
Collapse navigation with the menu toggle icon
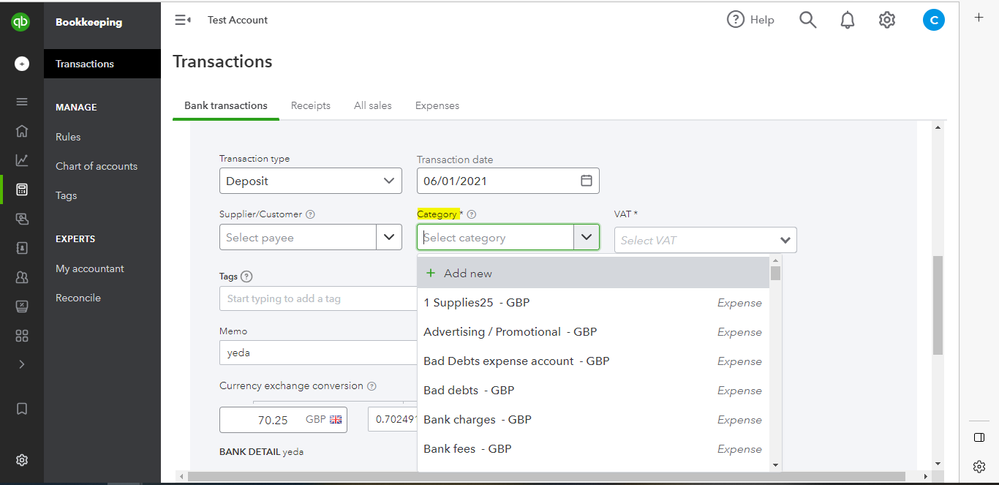[183, 20]
